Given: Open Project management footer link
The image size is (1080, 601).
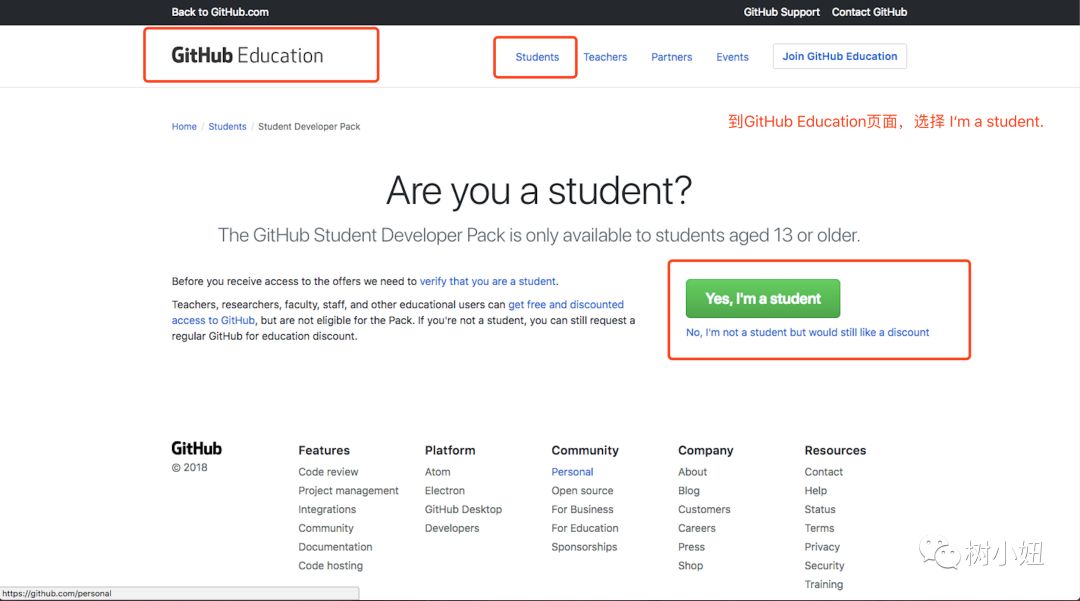Looking at the screenshot, I should tap(349, 491).
